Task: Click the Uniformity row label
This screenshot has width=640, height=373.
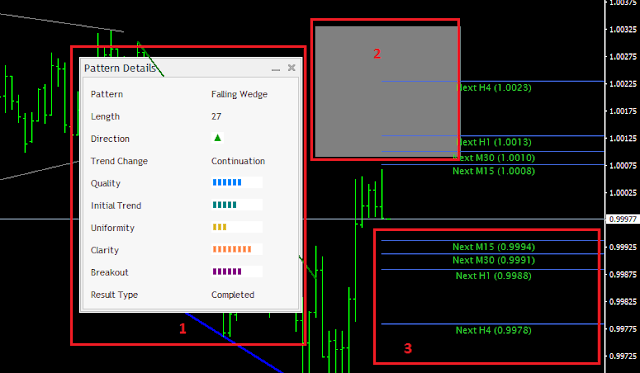Action: (113, 228)
